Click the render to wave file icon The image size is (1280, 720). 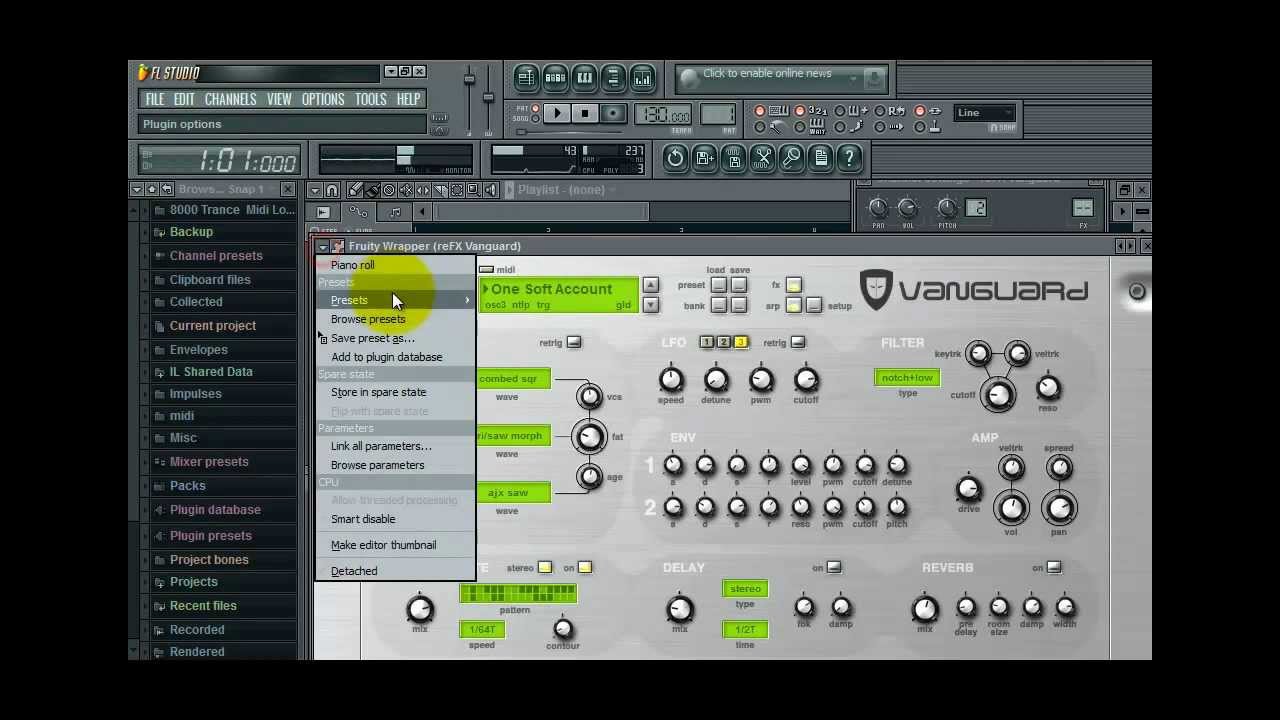click(733, 158)
